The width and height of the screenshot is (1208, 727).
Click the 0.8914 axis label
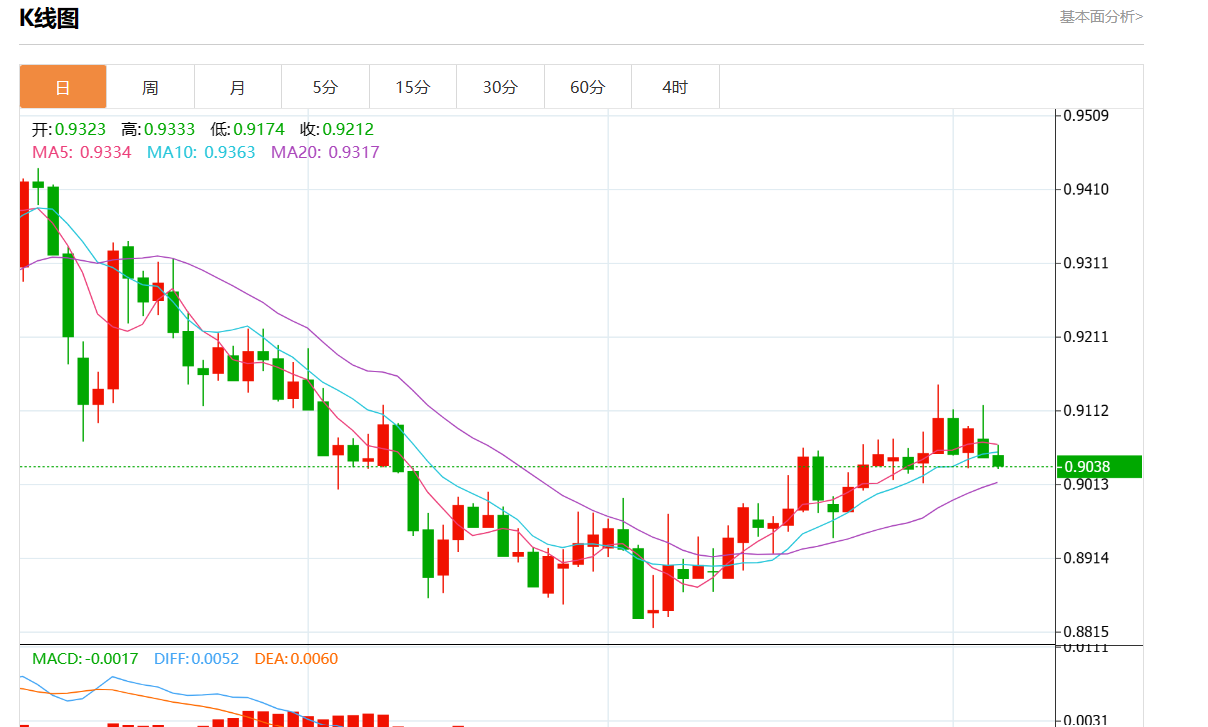1088,558
